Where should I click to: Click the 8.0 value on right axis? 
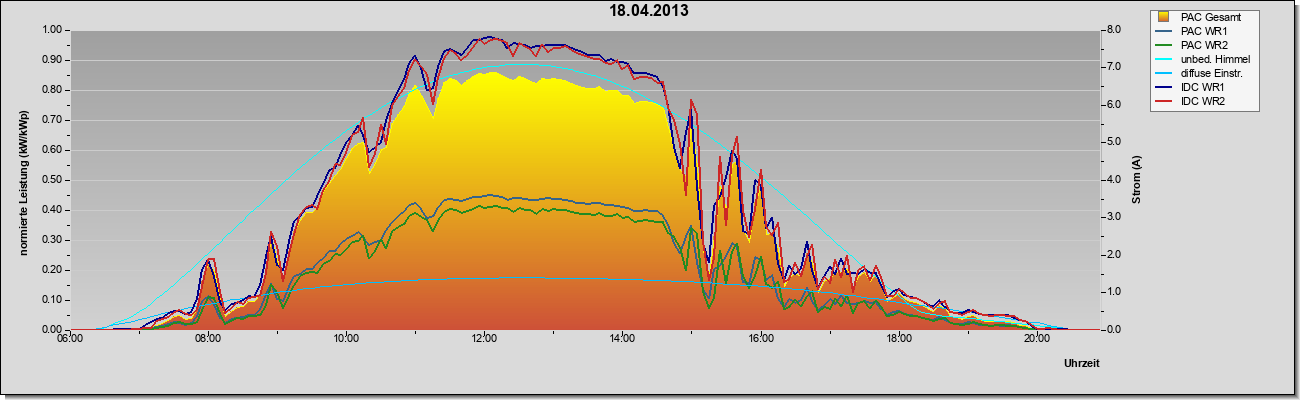[x=1112, y=30]
